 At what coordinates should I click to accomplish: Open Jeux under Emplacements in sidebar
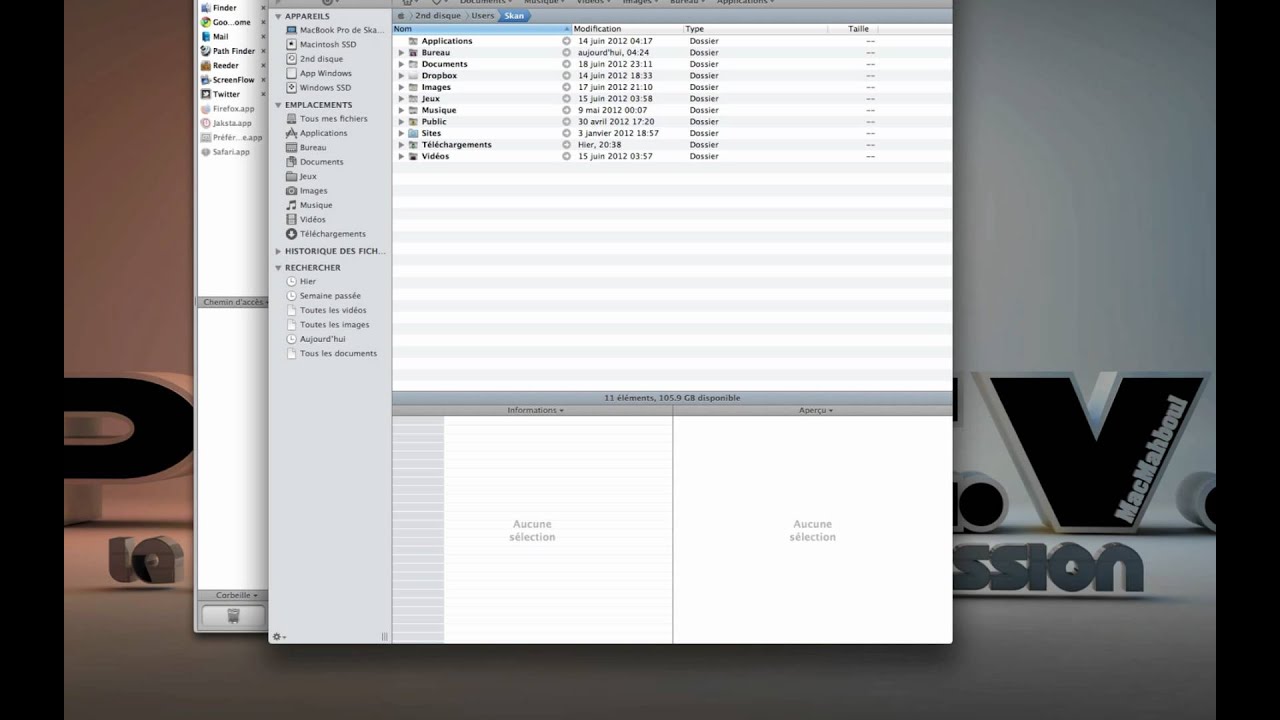pyautogui.click(x=301, y=176)
